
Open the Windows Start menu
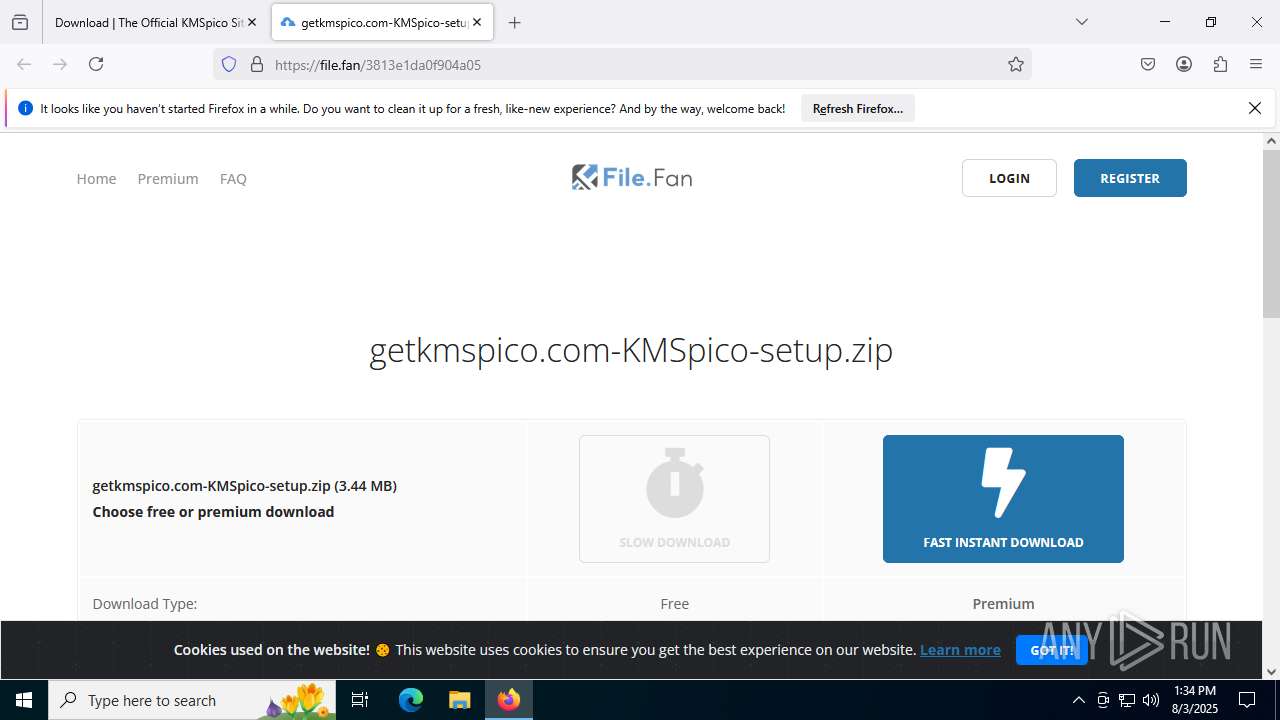coord(24,700)
